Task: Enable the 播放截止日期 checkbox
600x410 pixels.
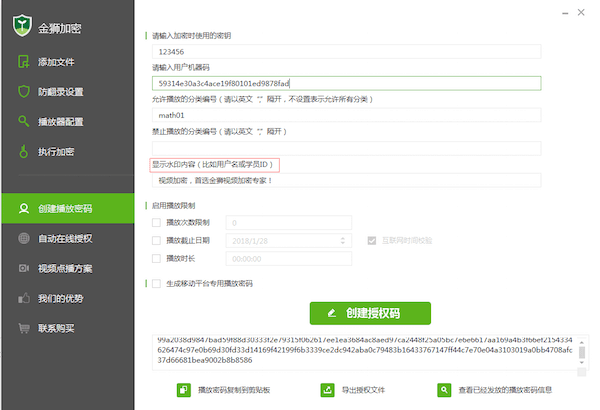Action: pyautogui.click(x=156, y=240)
